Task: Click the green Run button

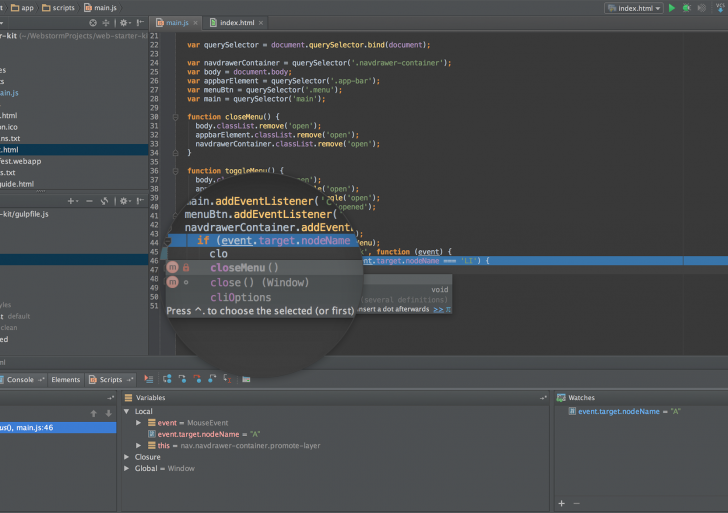Action: point(672,7)
